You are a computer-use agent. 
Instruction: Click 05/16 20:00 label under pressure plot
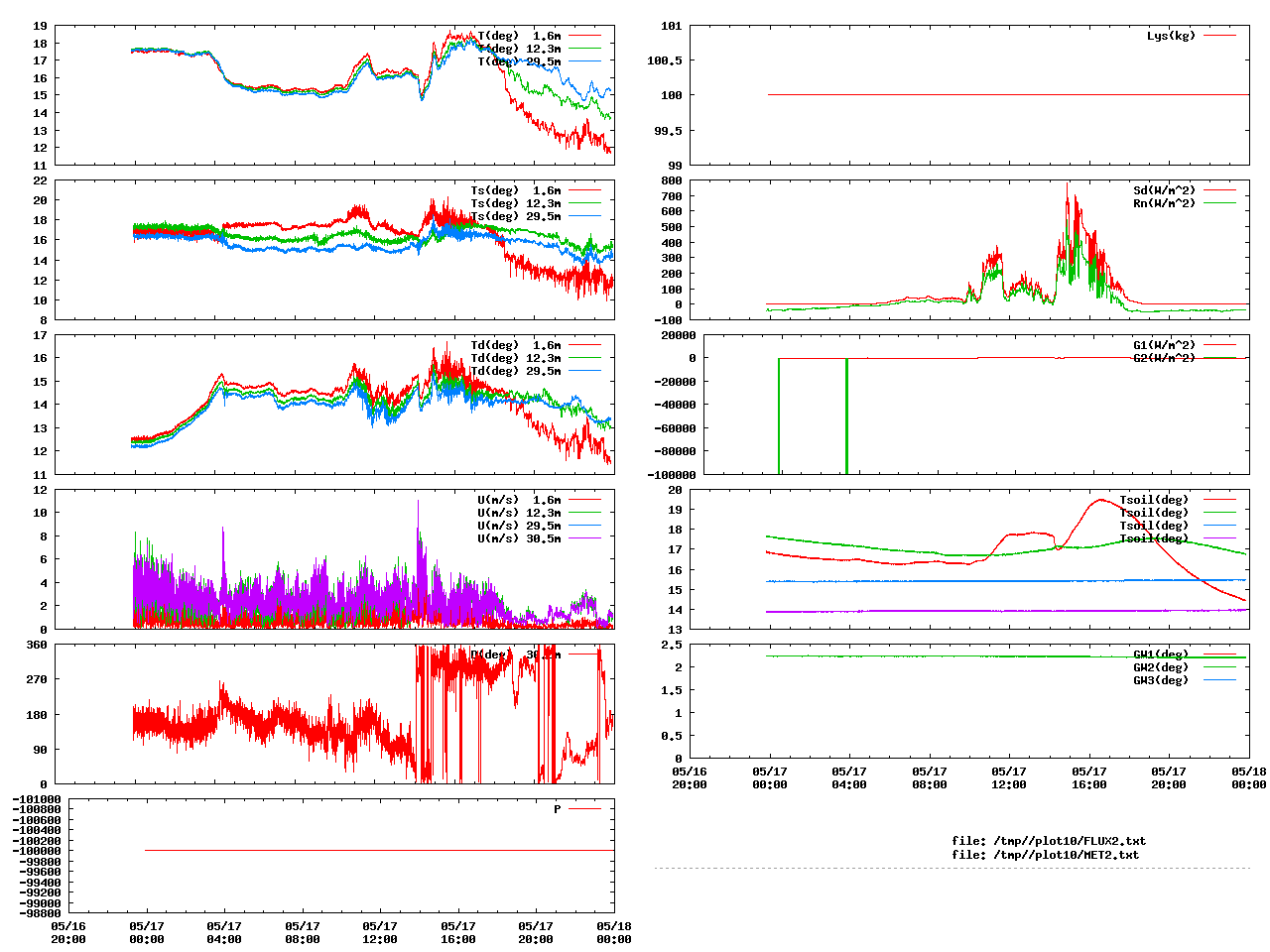click(68, 932)
